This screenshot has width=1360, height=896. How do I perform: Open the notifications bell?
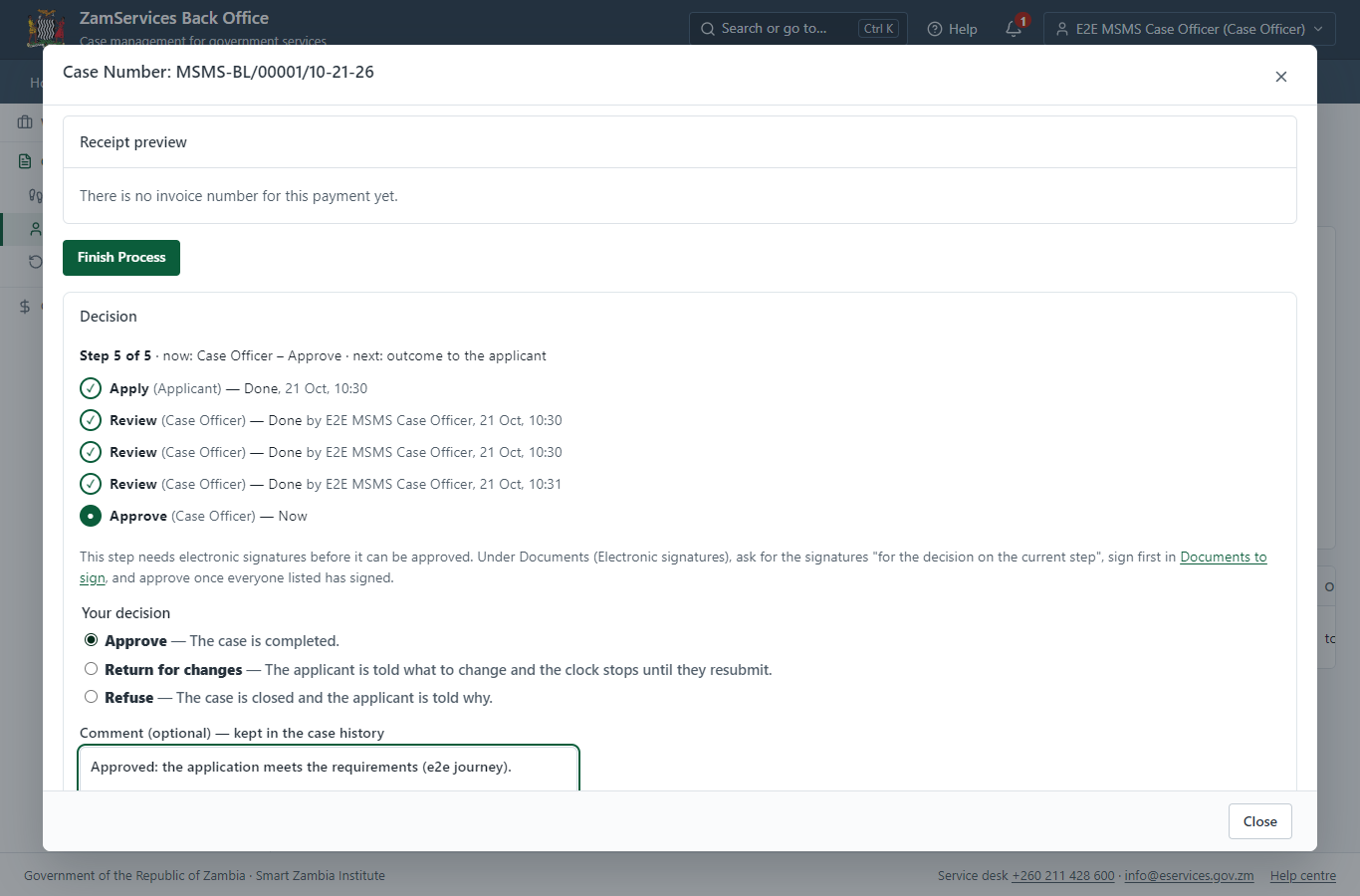[1014, 29]
